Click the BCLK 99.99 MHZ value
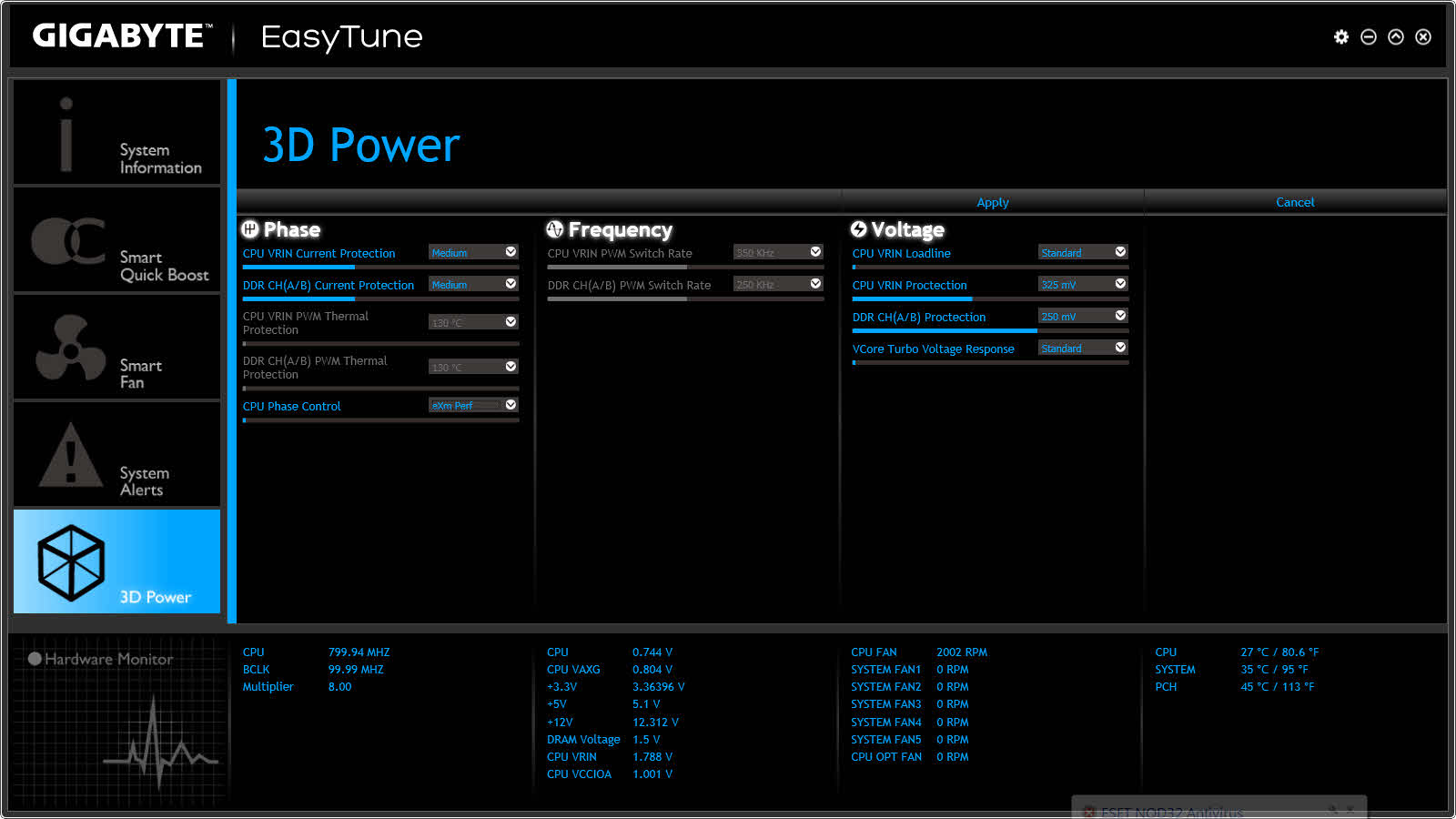This screenshot has height=819, width=1456. click(x=356, y=670)
